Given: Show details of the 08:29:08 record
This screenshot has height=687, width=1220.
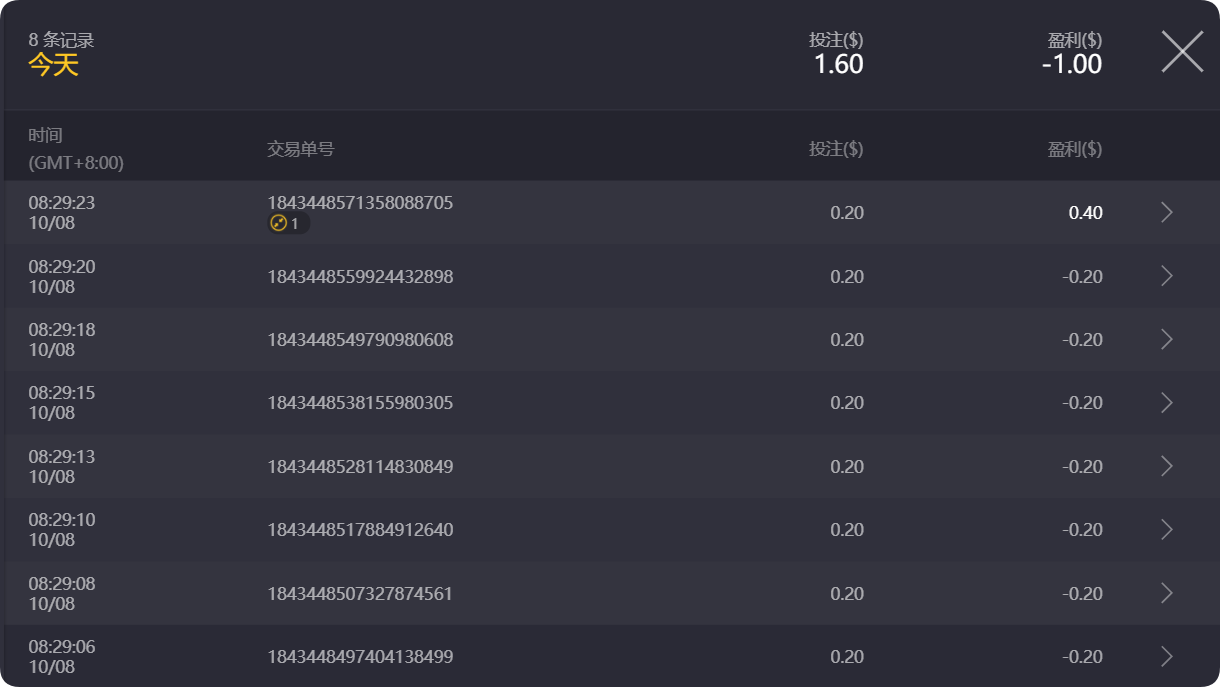Looking at the screenshot, I should pos(1166,593).
